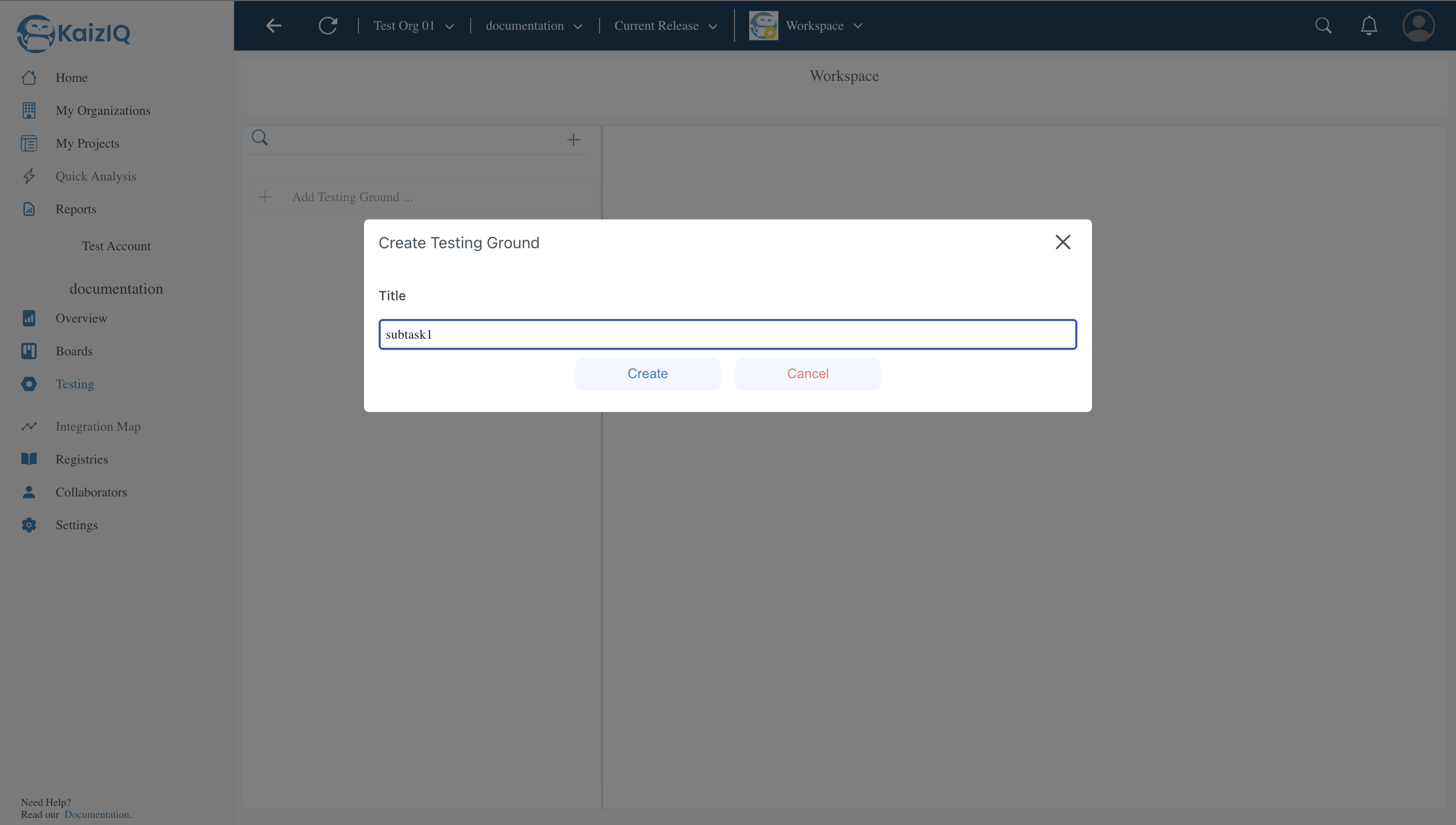Click the Registries book icon
This screenshot has width=1456, height=825.
[x=29, y=460]
